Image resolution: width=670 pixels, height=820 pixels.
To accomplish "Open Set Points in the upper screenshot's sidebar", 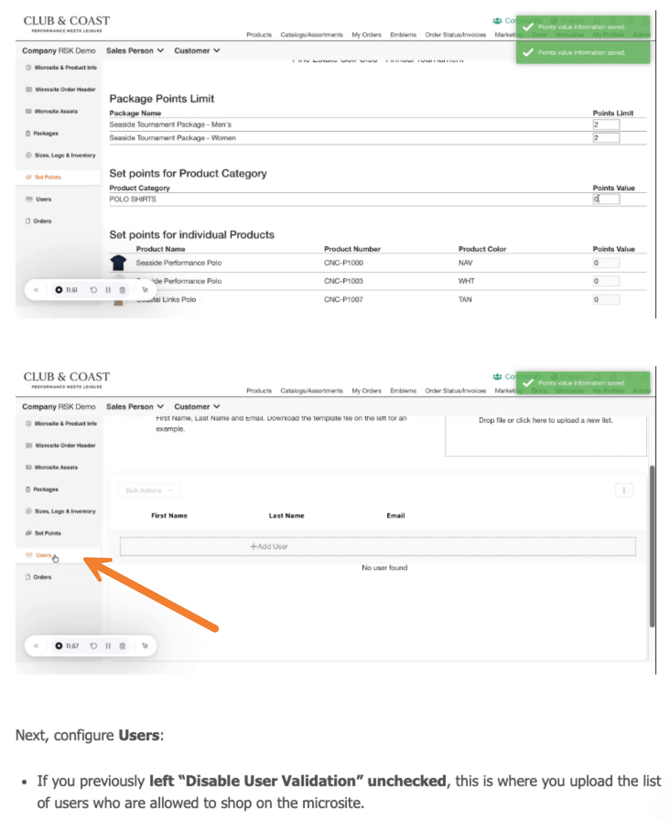I will [x=47, y=177].
